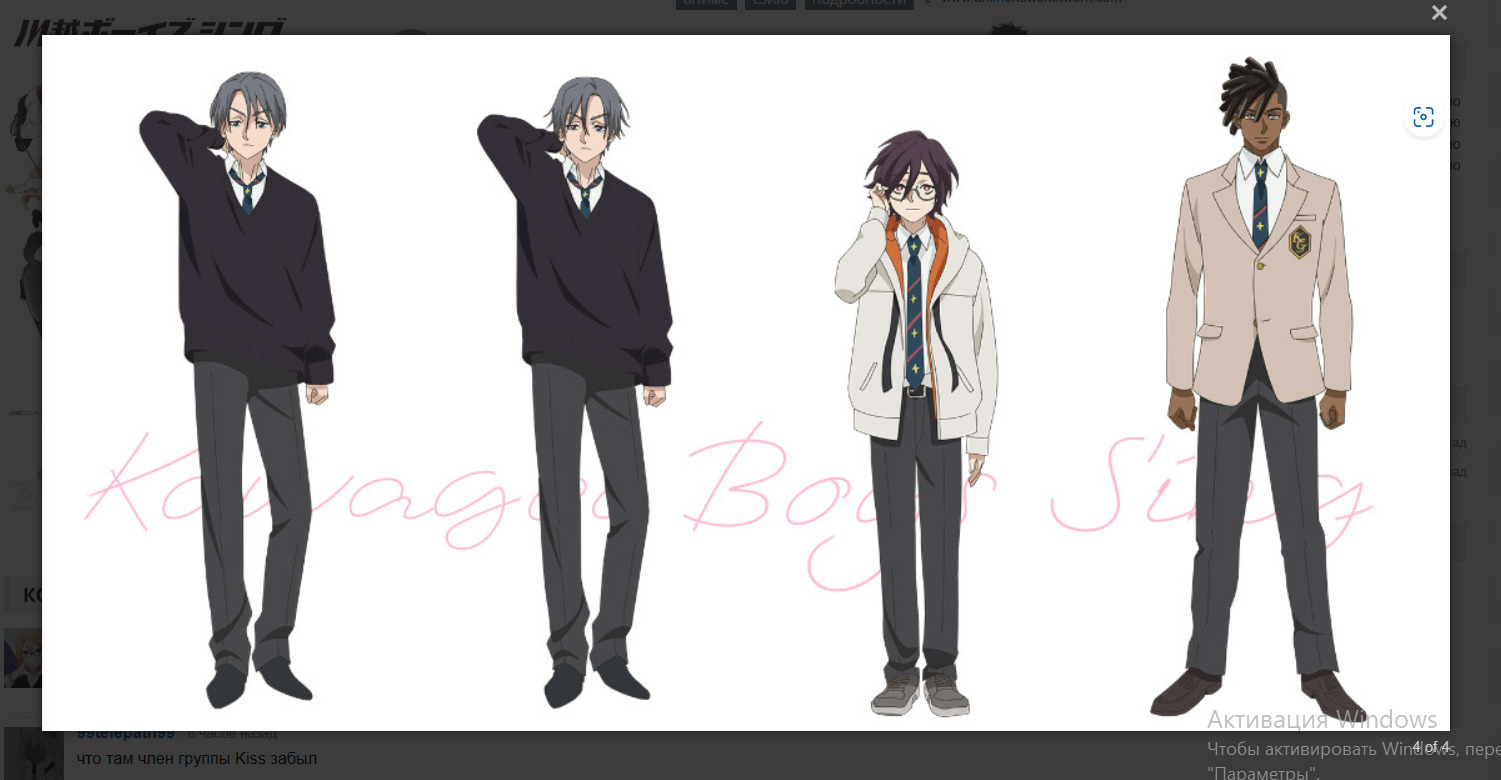The image size is (1501, 780).
Task: Click the visual search lens icon
Action: (x=1423, y=117)
